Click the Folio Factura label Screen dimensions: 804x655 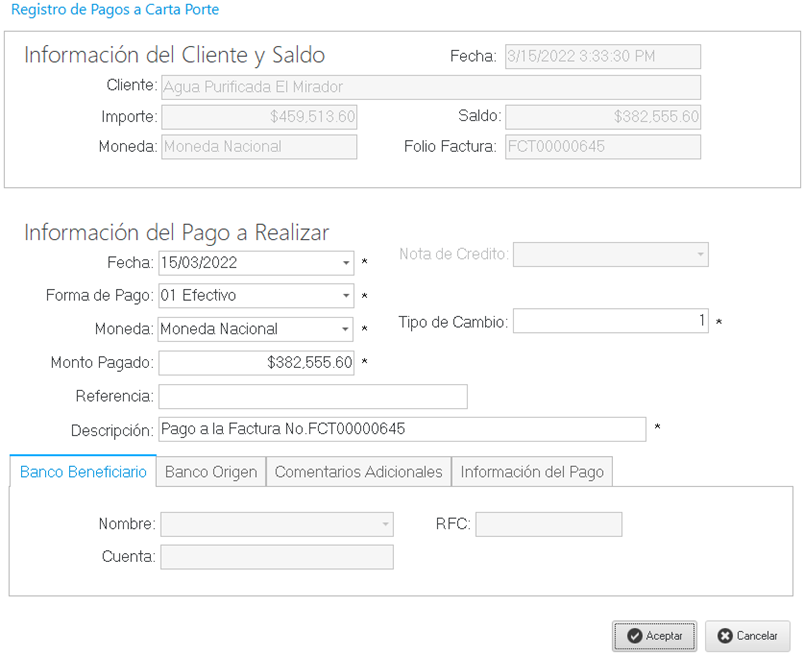click(450, 147)
